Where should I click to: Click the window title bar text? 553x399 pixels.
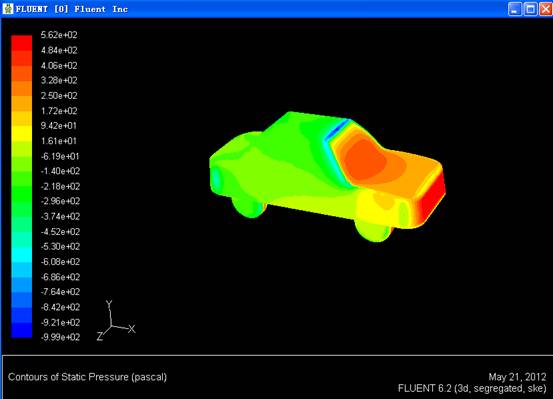tap(72, 9)
